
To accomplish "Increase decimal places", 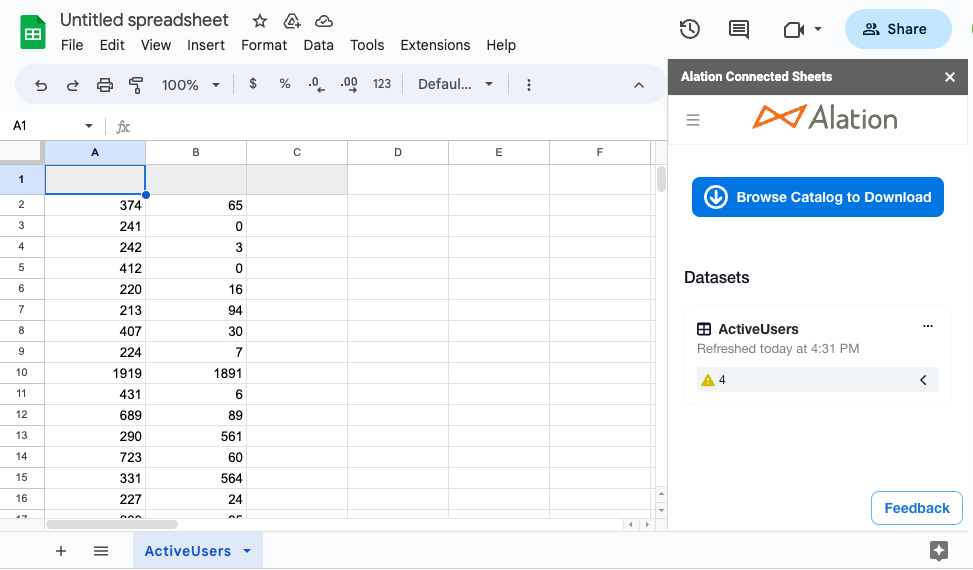I will tap(349, 84).
